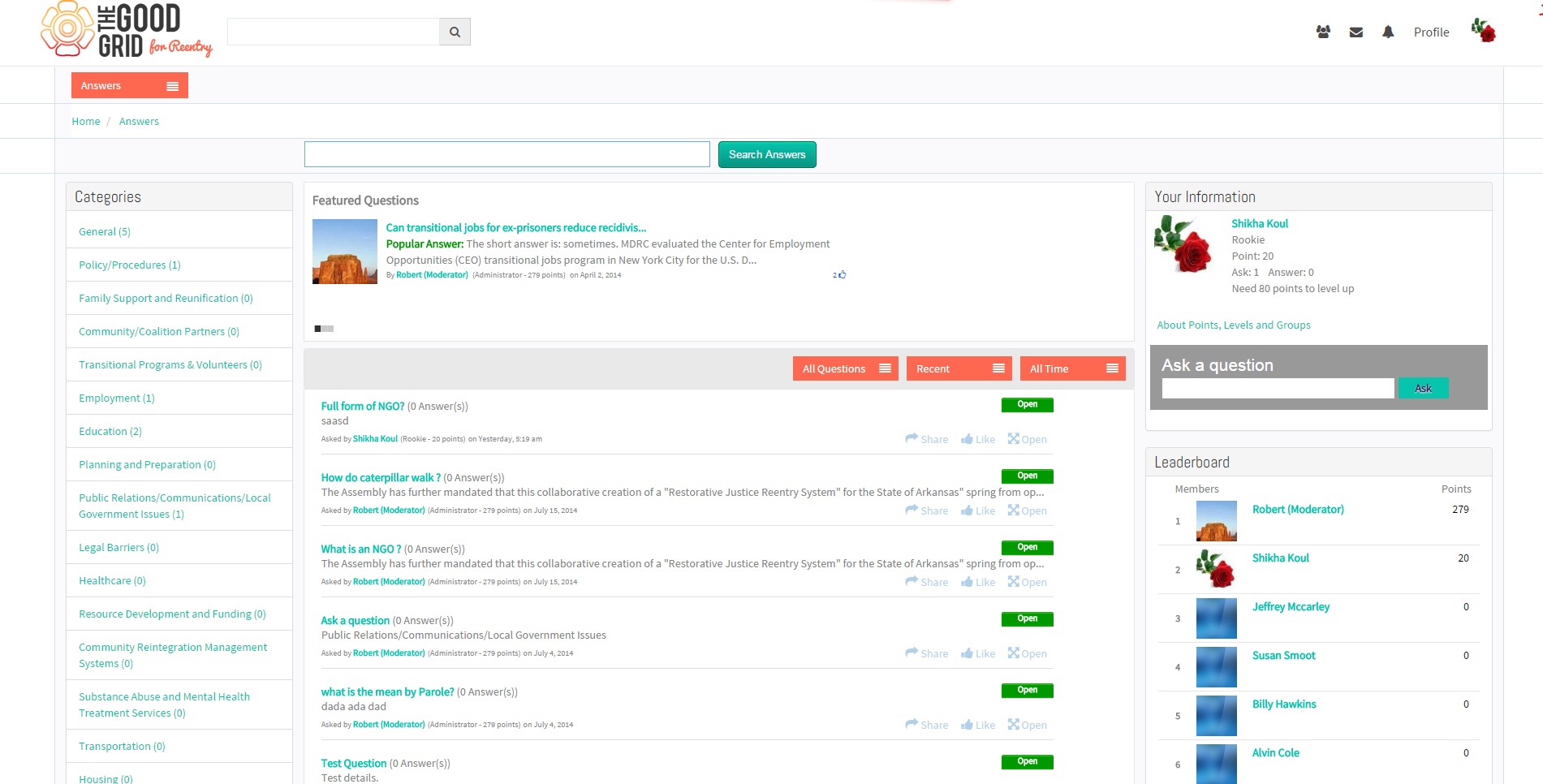Viewport: 1543px width, 784px height.
Task: Open Robert (Moderator) author link on featured question
Action: pos(432,275)
